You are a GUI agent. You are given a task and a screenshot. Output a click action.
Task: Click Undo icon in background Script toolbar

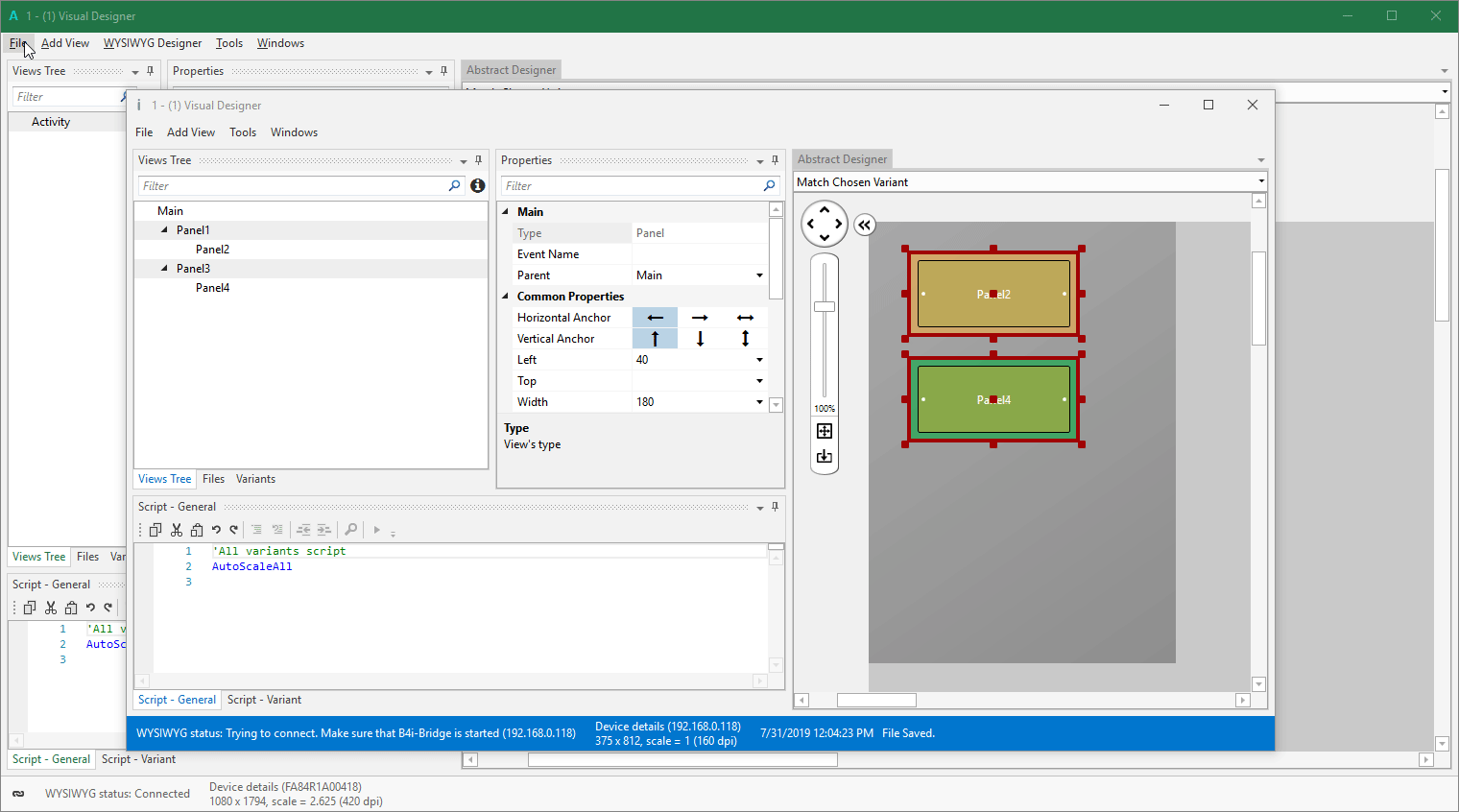coord(90,608)
